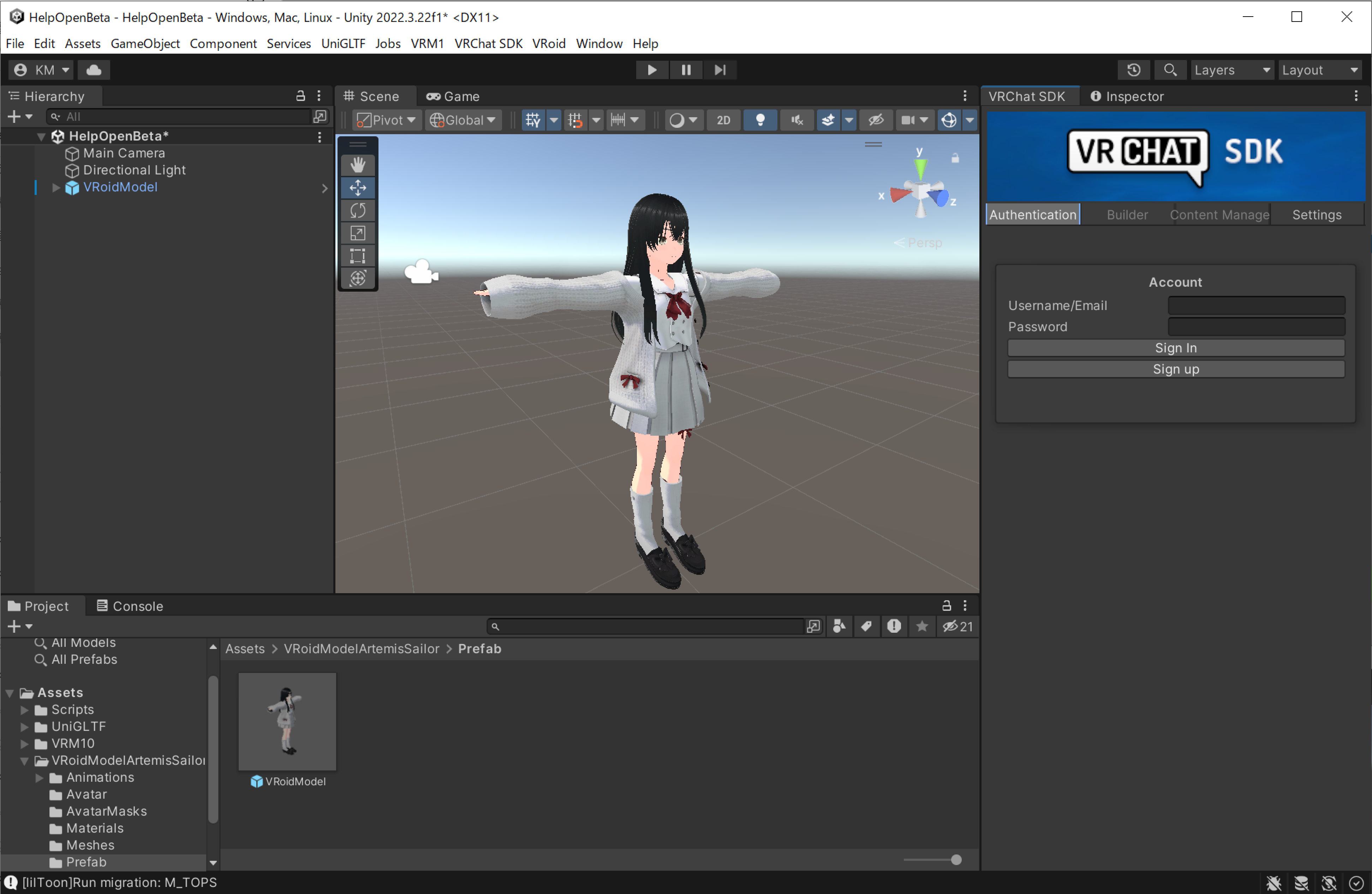Expand the Animations folder
This screenshot has height=894, width=1372.
tap(39, 777)
